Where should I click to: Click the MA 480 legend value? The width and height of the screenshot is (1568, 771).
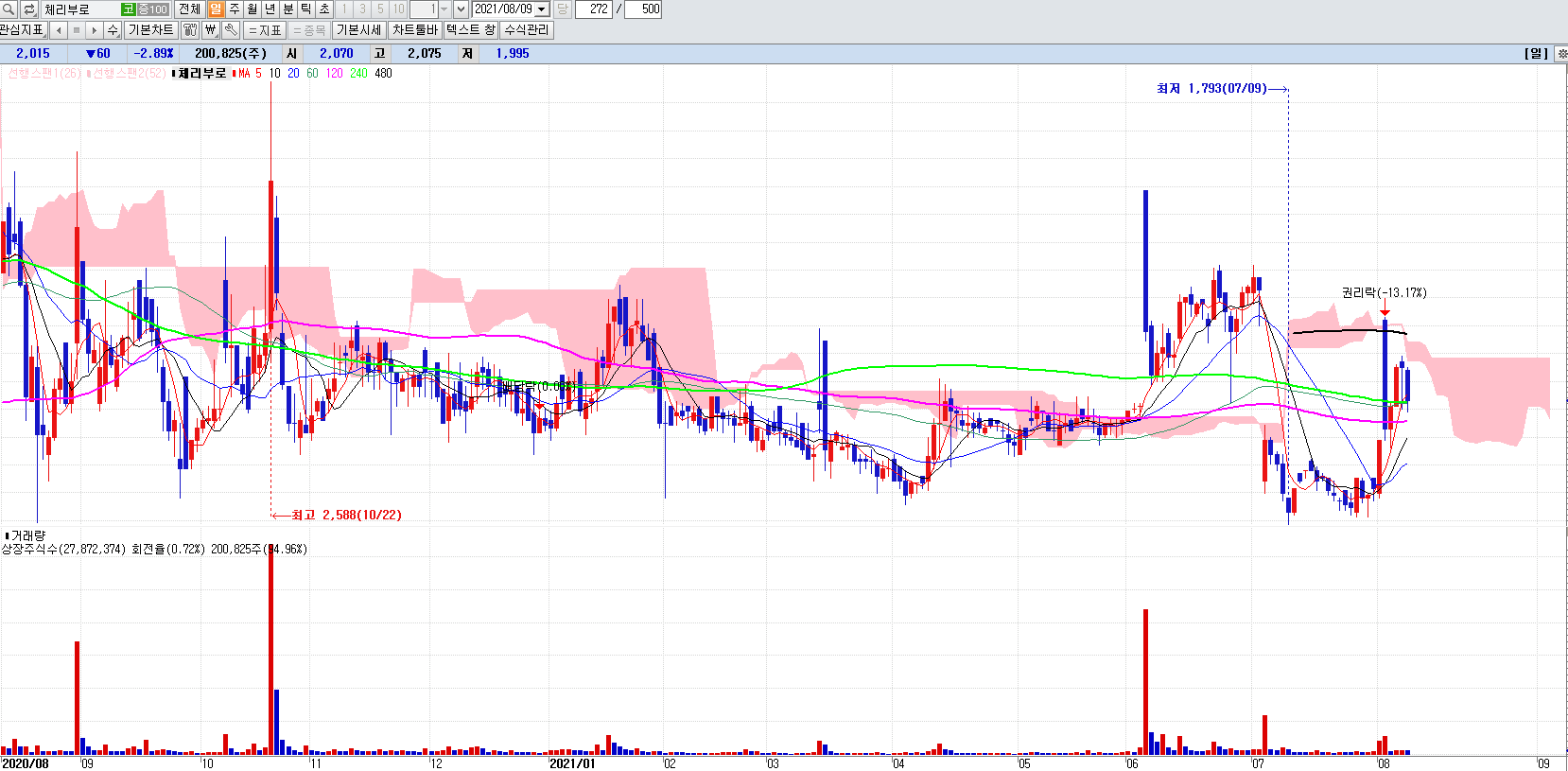pos(383,73)
